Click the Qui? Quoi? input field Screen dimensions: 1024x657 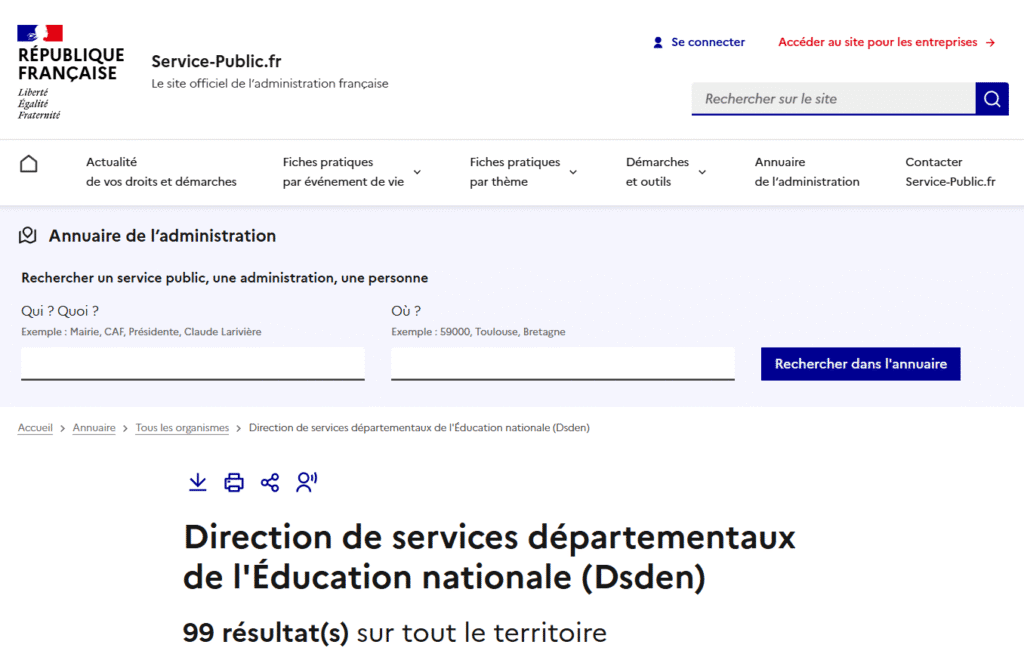point(192,363)
